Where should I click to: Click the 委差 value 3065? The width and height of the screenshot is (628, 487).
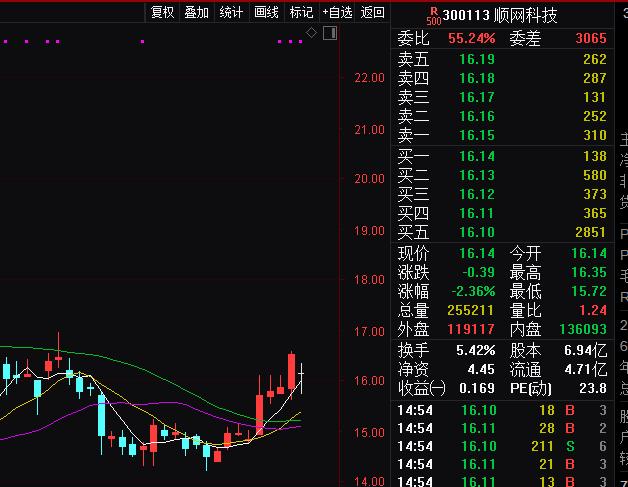[x=591, y=38]
